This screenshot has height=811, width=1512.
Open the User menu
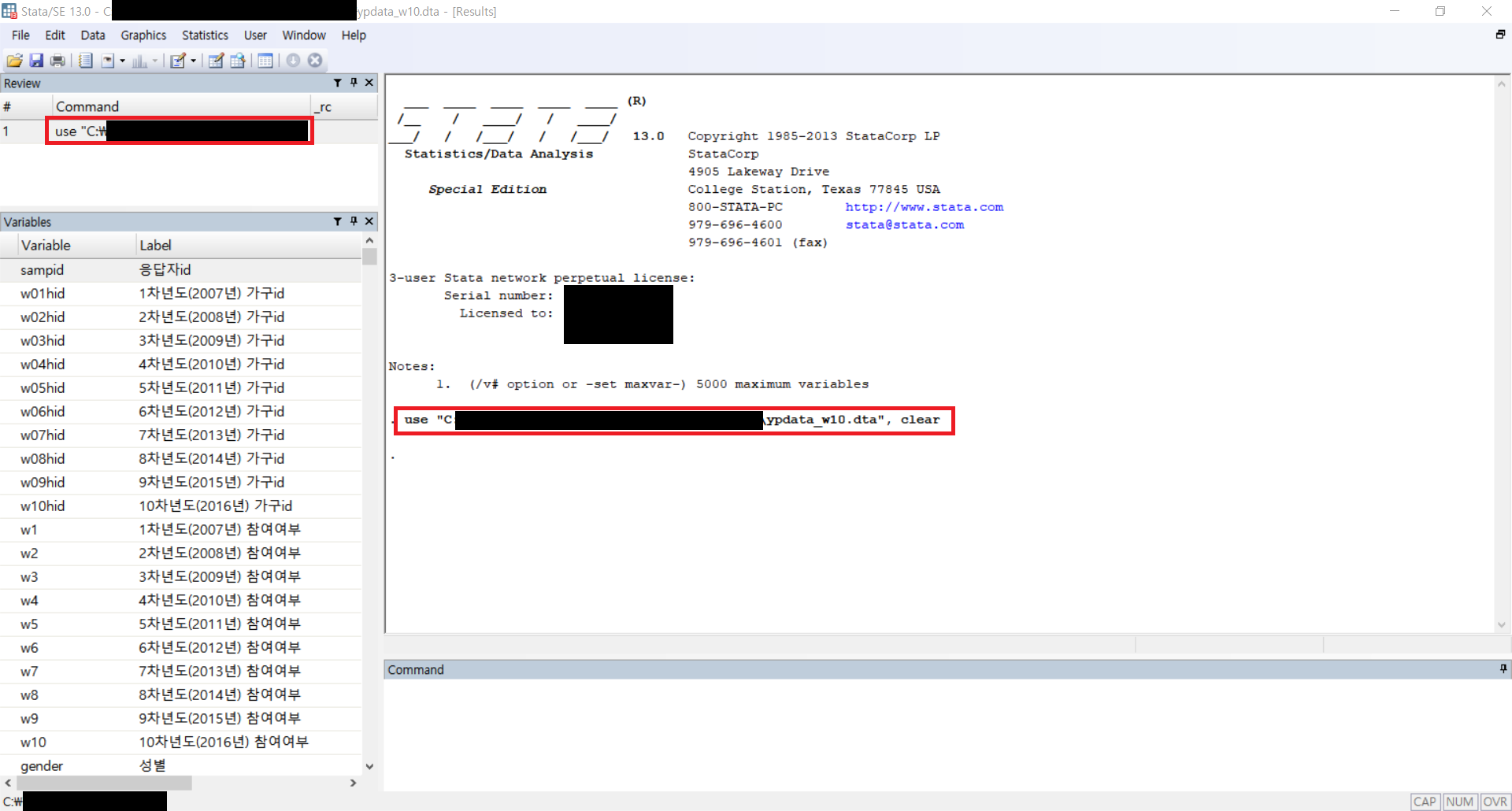point(255,35)
